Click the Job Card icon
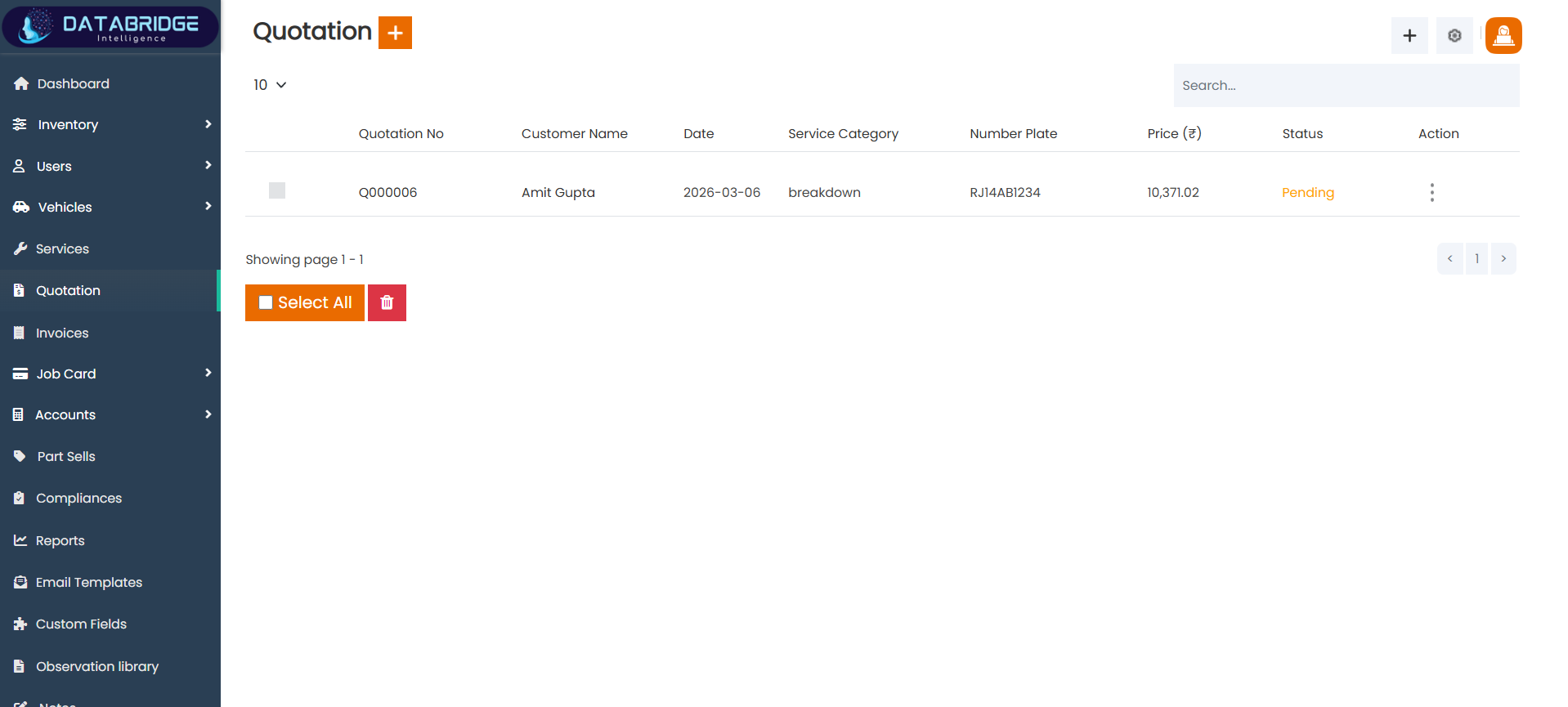Image resolution: width=1568 pixels, height=707 pixels. point(20,374)
